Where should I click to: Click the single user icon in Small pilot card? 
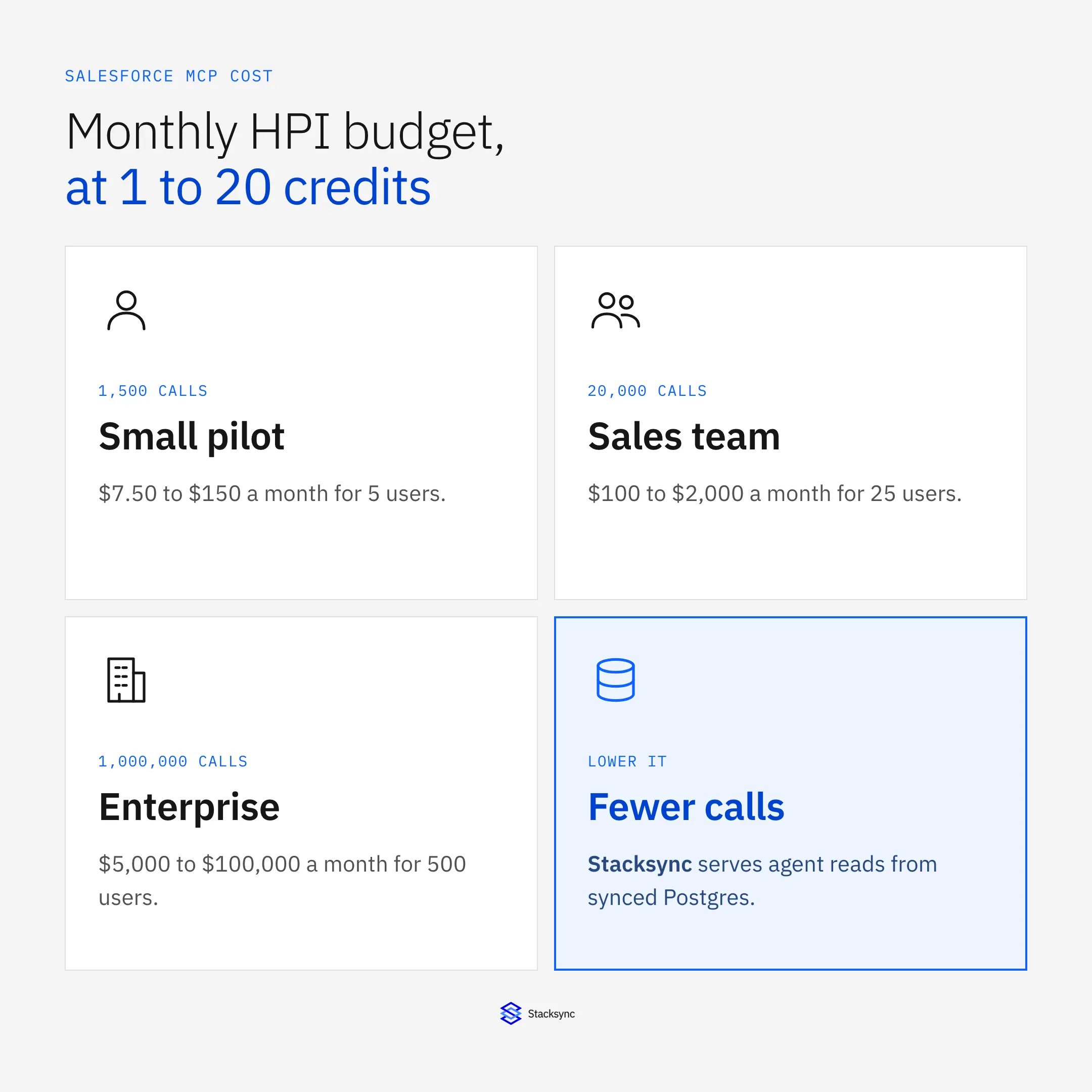pos(126,310)
